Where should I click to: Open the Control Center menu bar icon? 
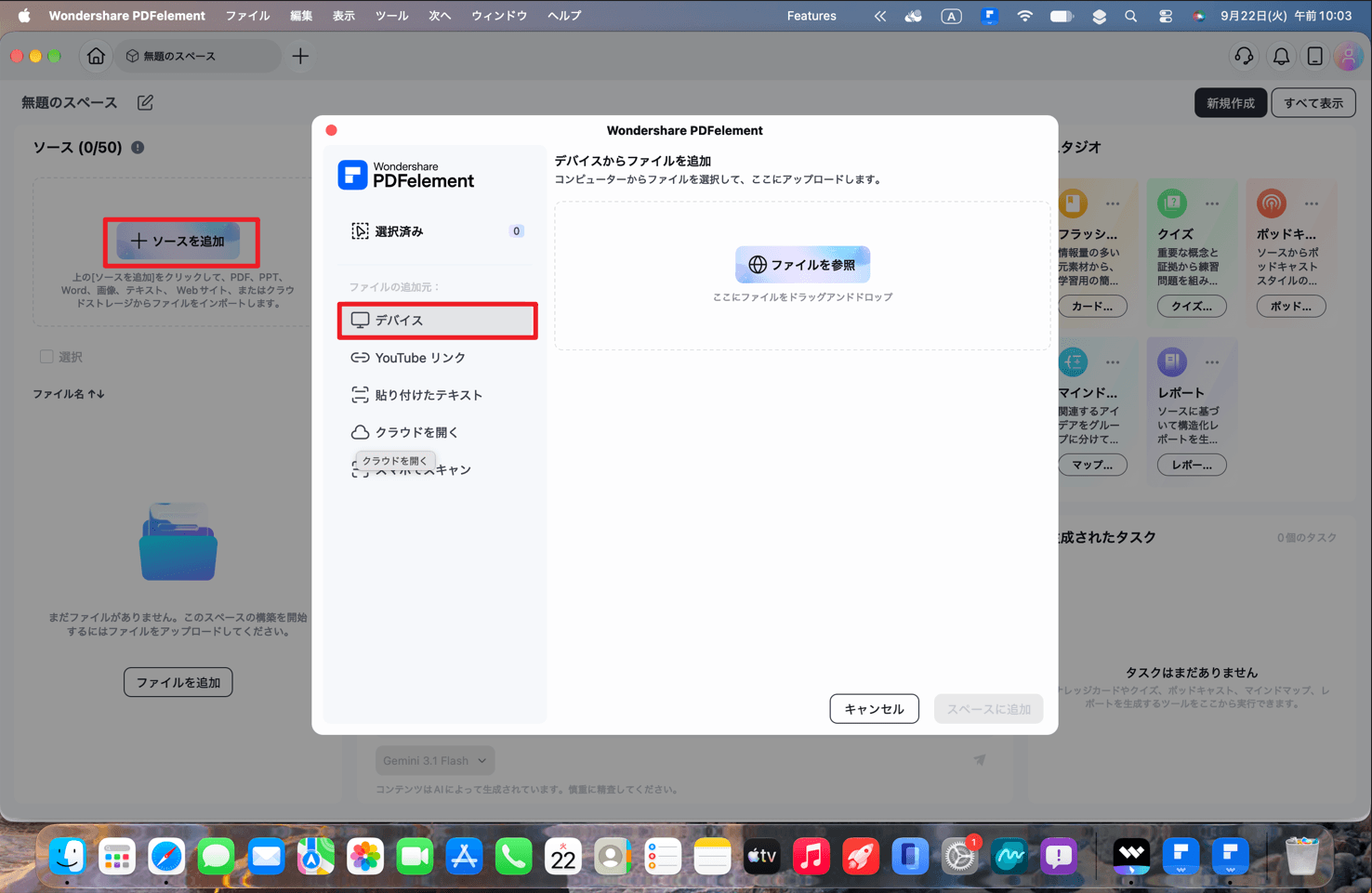pos(1165,16)
